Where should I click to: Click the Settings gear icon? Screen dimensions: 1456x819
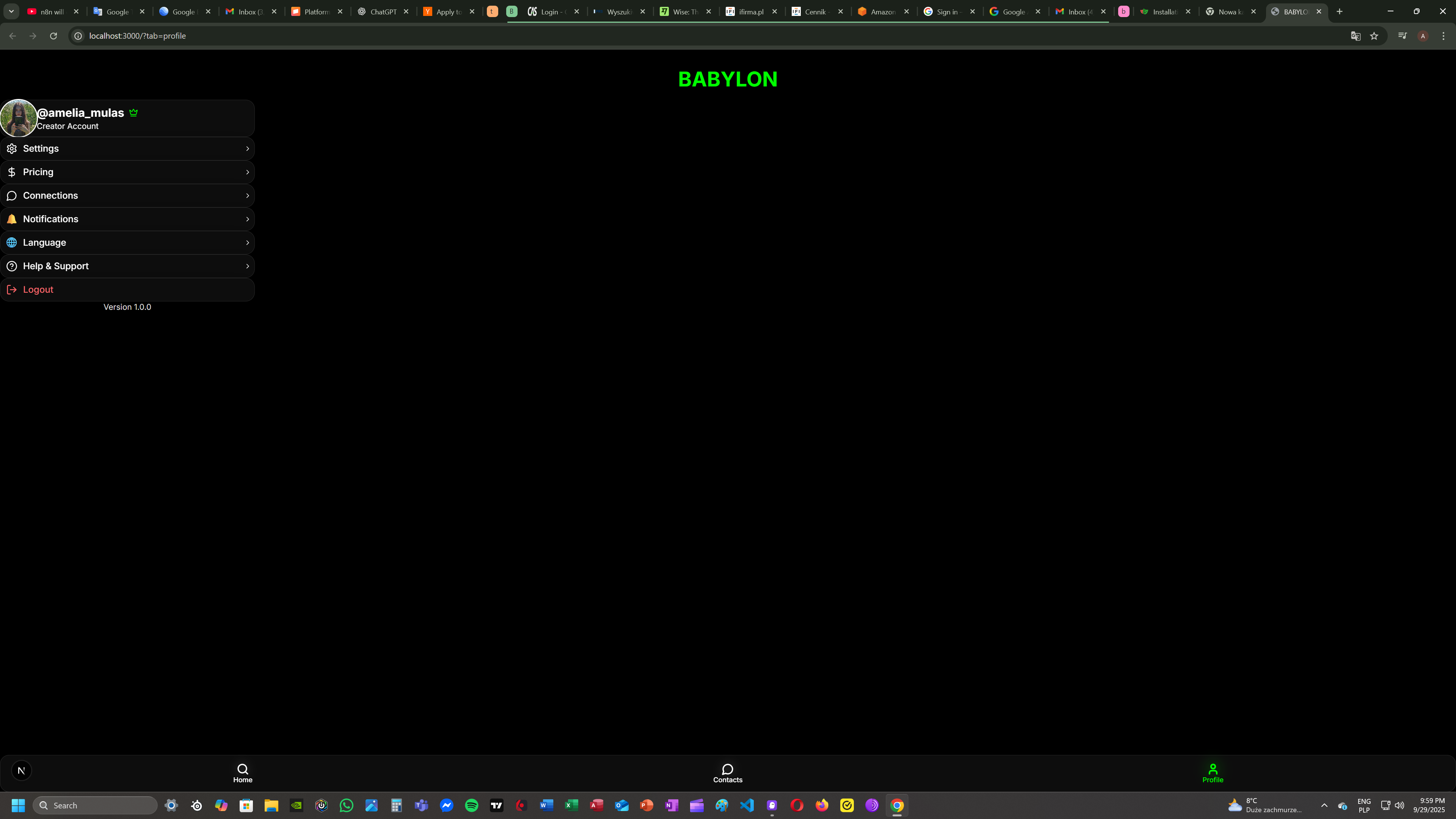[12, 149]
